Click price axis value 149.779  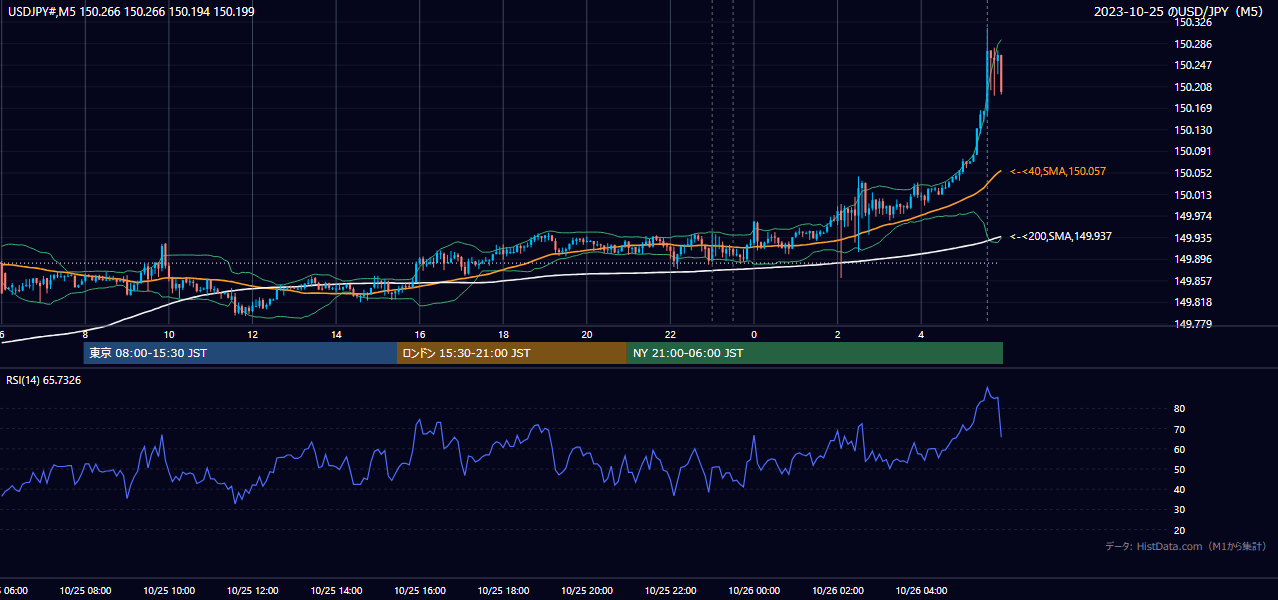point(1193,324)
